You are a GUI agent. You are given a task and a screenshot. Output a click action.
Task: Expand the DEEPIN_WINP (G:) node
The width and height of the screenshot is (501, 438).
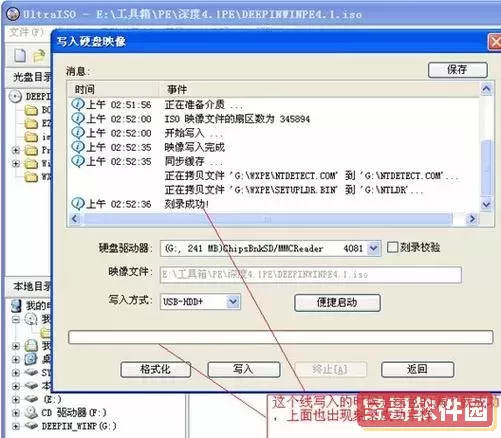15,426
